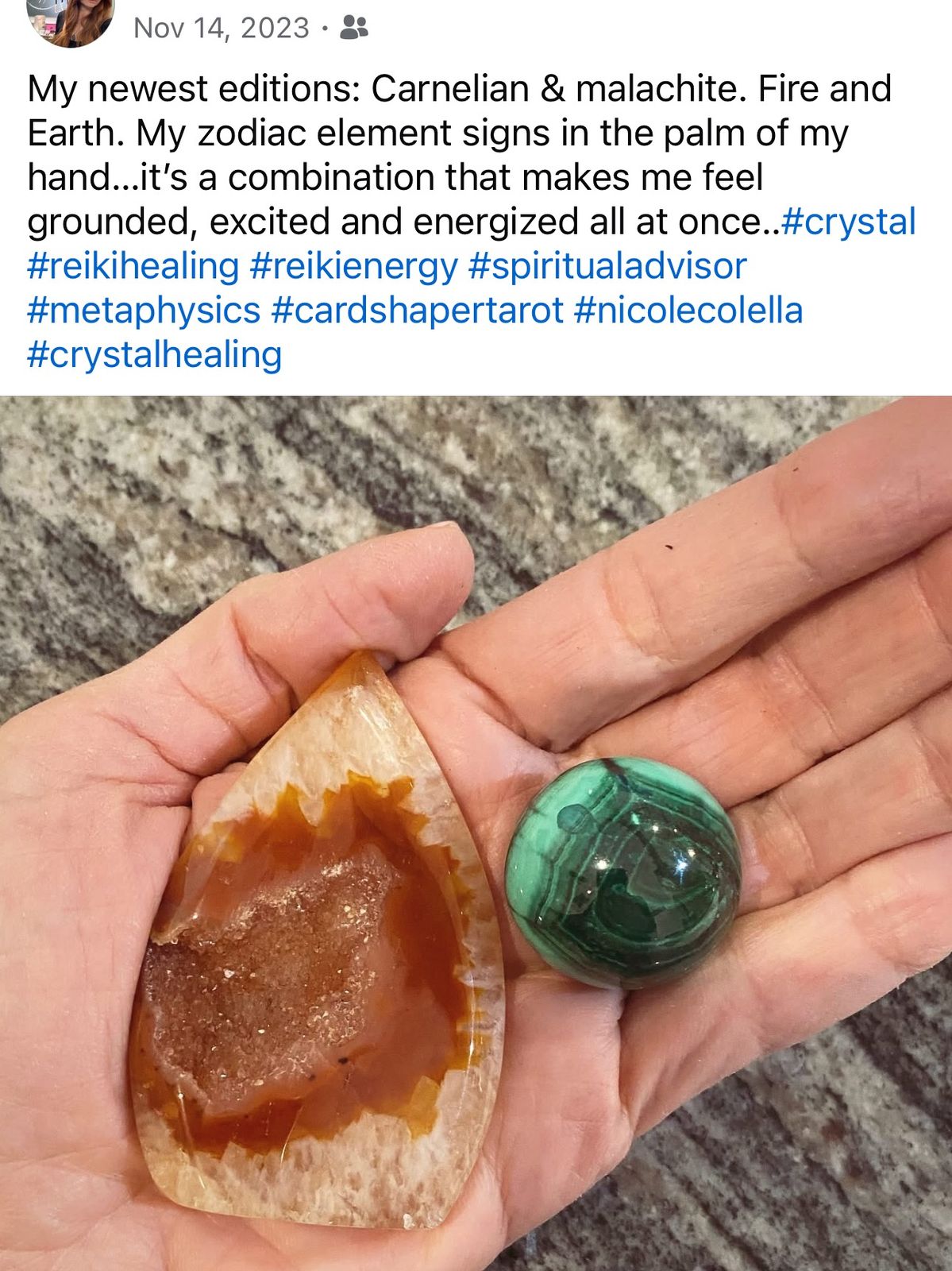Tap the green malachite sphere in photo
Image resolution: width=952 pixels, height=1271 pixels.
tap(623, 873)
